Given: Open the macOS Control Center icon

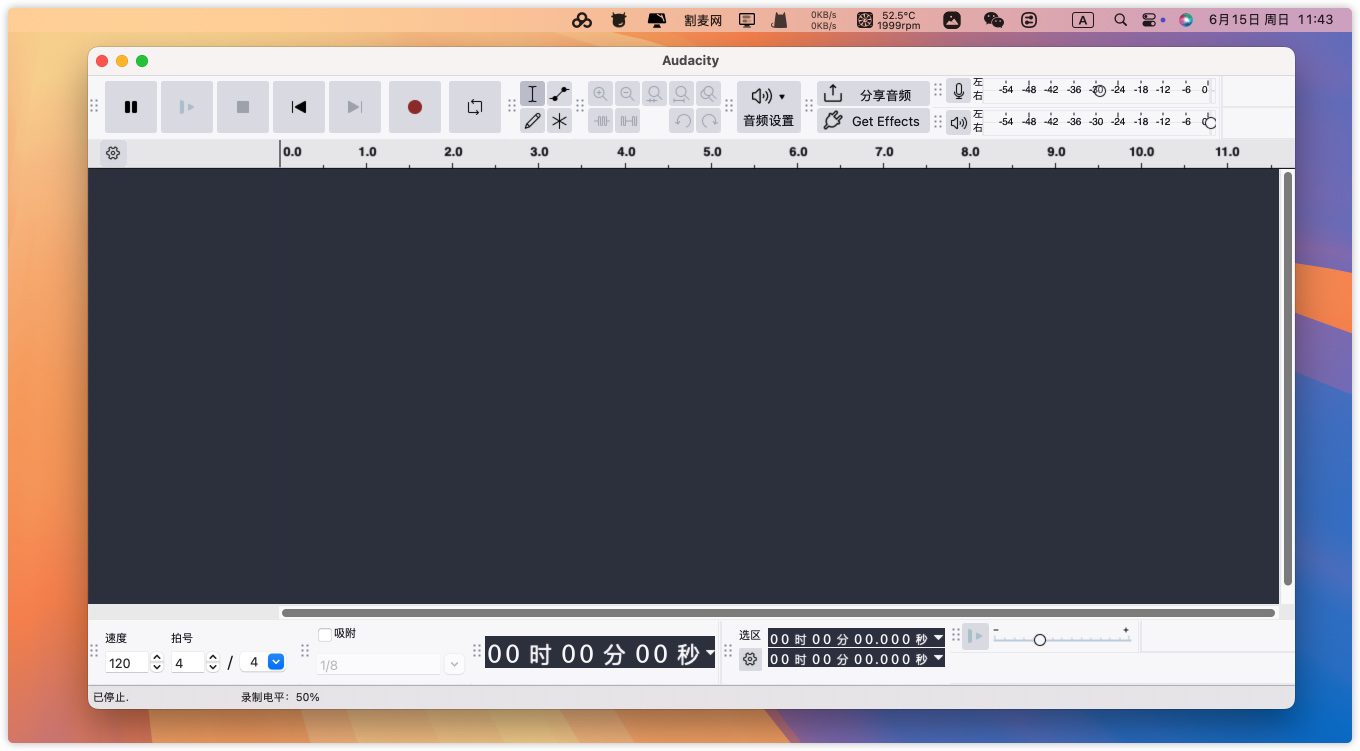Looking at the screenshot, I should (1149, 20).
